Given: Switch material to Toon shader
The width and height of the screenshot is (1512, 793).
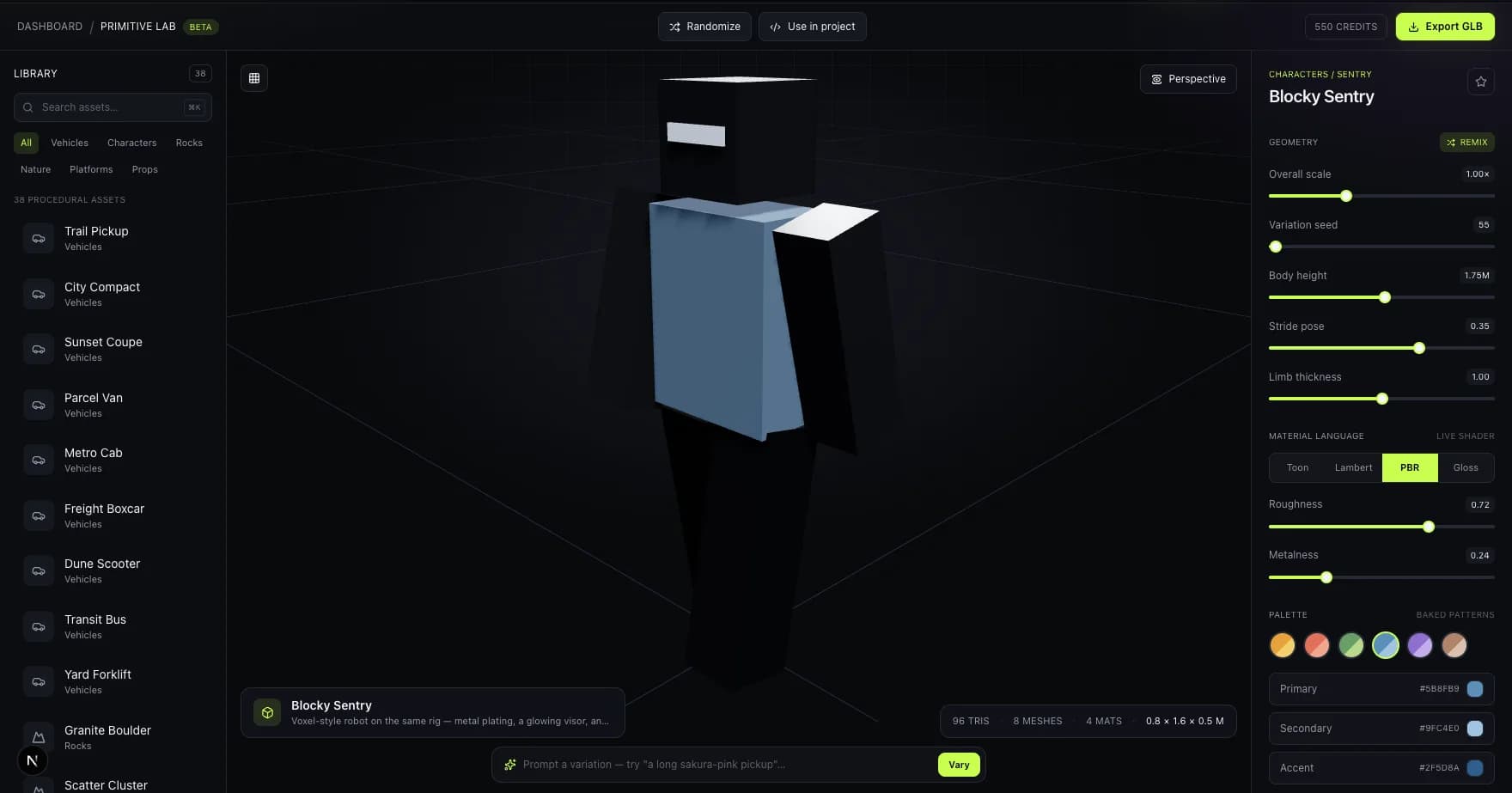Looking at the screenshot, I should coord(1297,468).
